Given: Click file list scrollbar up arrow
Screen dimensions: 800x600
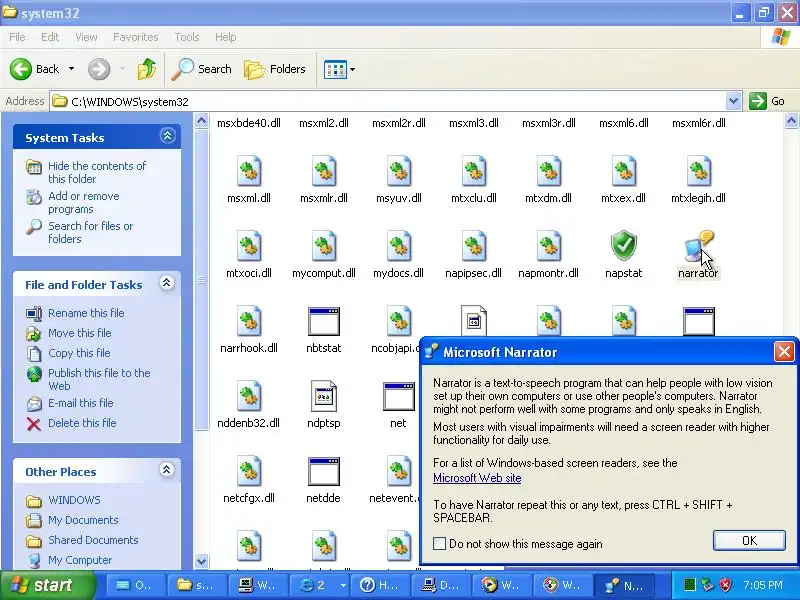Looking at the screenshot, I should coord(791,121).
